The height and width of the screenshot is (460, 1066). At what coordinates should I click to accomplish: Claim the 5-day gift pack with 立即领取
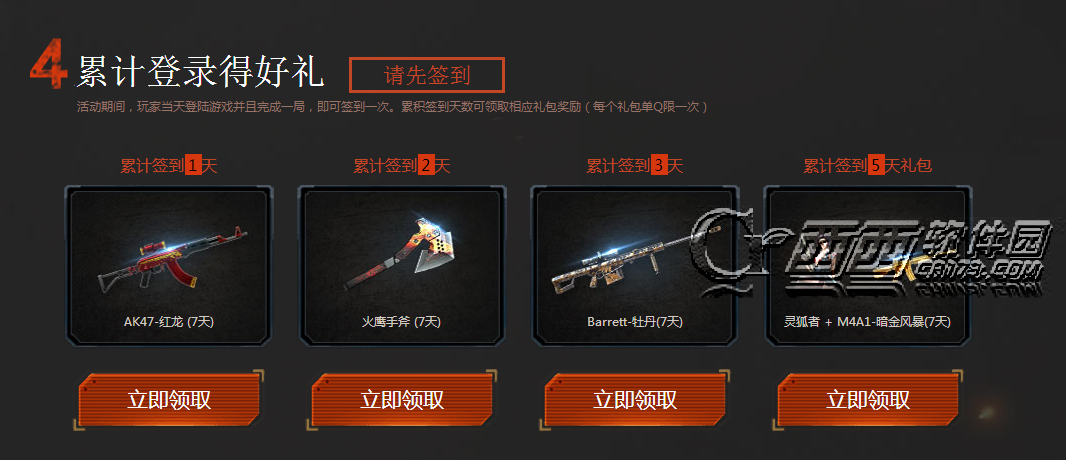pos(868,400)
